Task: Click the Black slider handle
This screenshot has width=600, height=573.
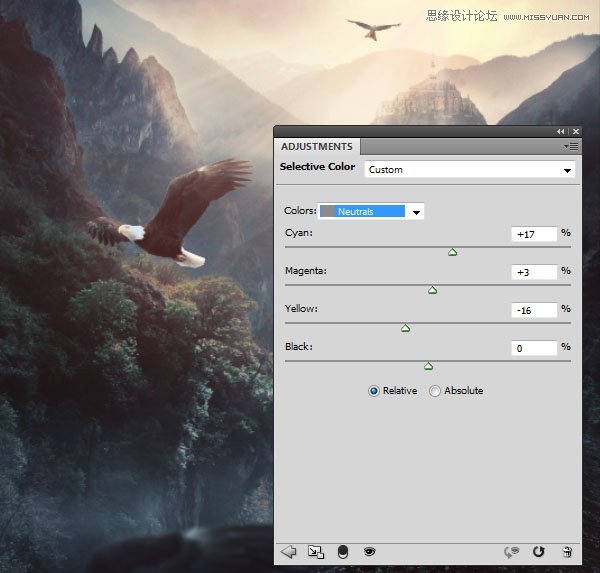Action: [x=429, y=366]
